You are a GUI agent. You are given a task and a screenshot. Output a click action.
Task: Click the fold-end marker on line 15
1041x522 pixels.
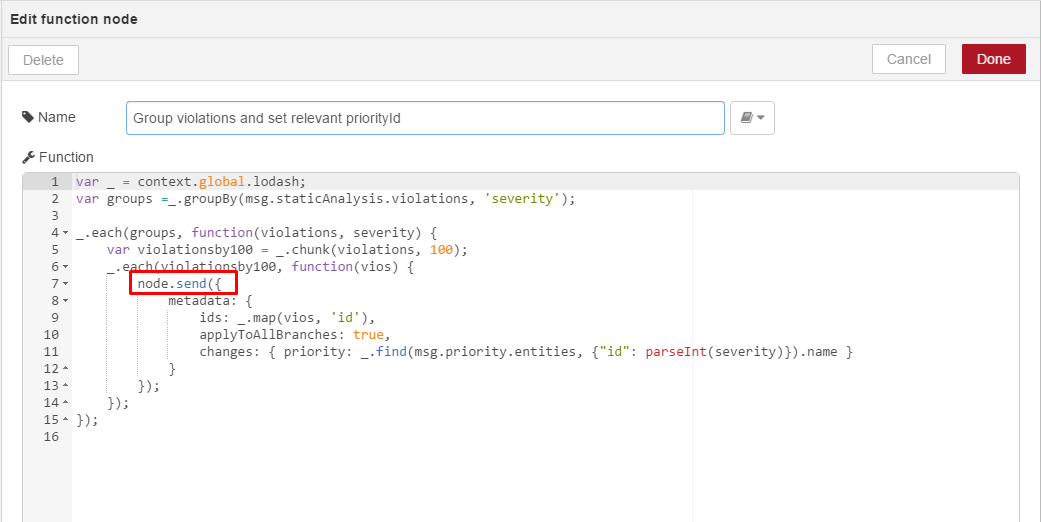(x=65, y=420)
